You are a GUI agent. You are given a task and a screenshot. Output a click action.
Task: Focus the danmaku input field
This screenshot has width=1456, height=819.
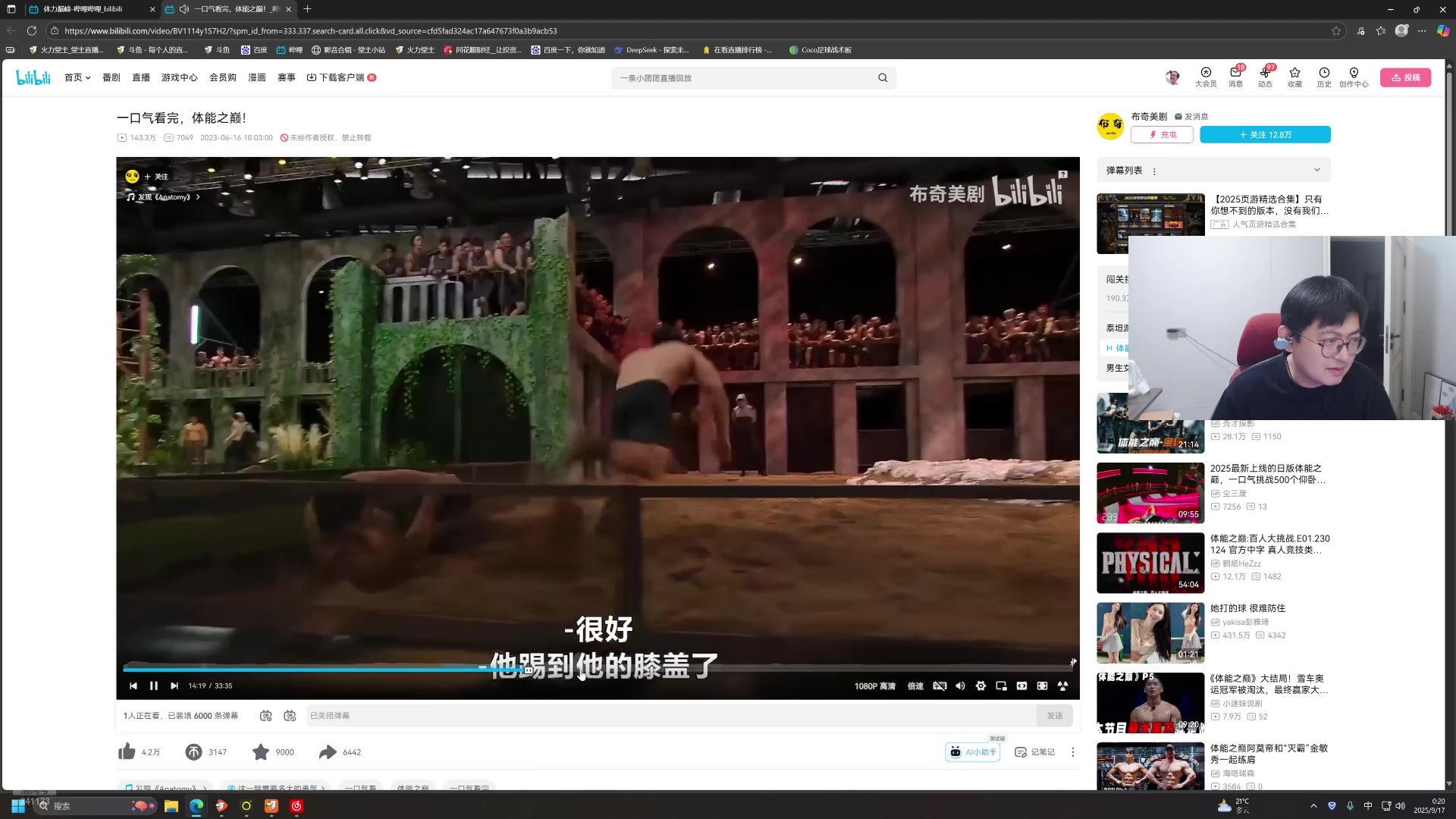pos(671,715)
